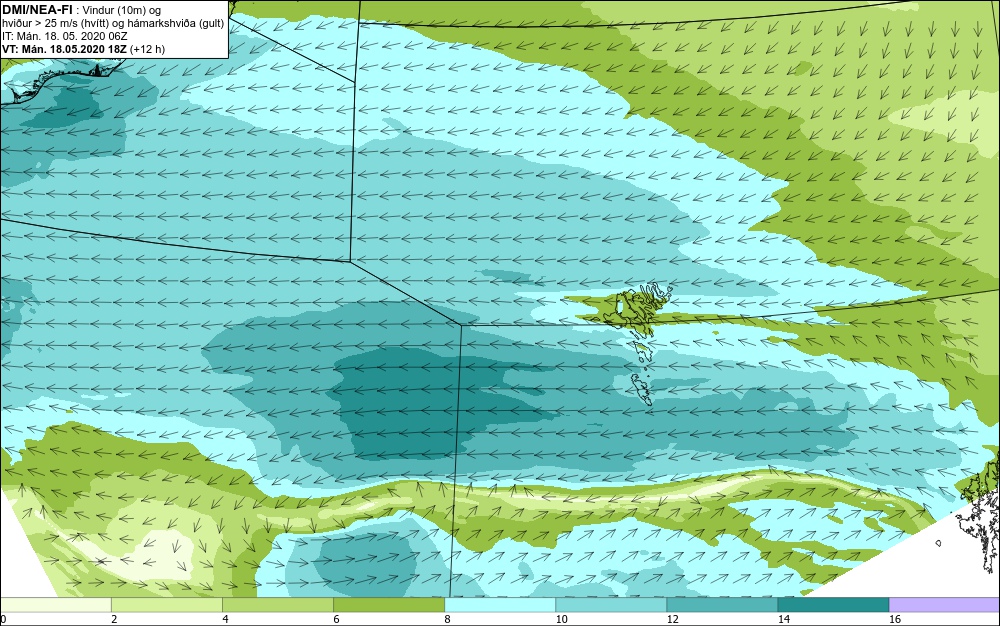Click the legend value 12

[x=672, y=619]
